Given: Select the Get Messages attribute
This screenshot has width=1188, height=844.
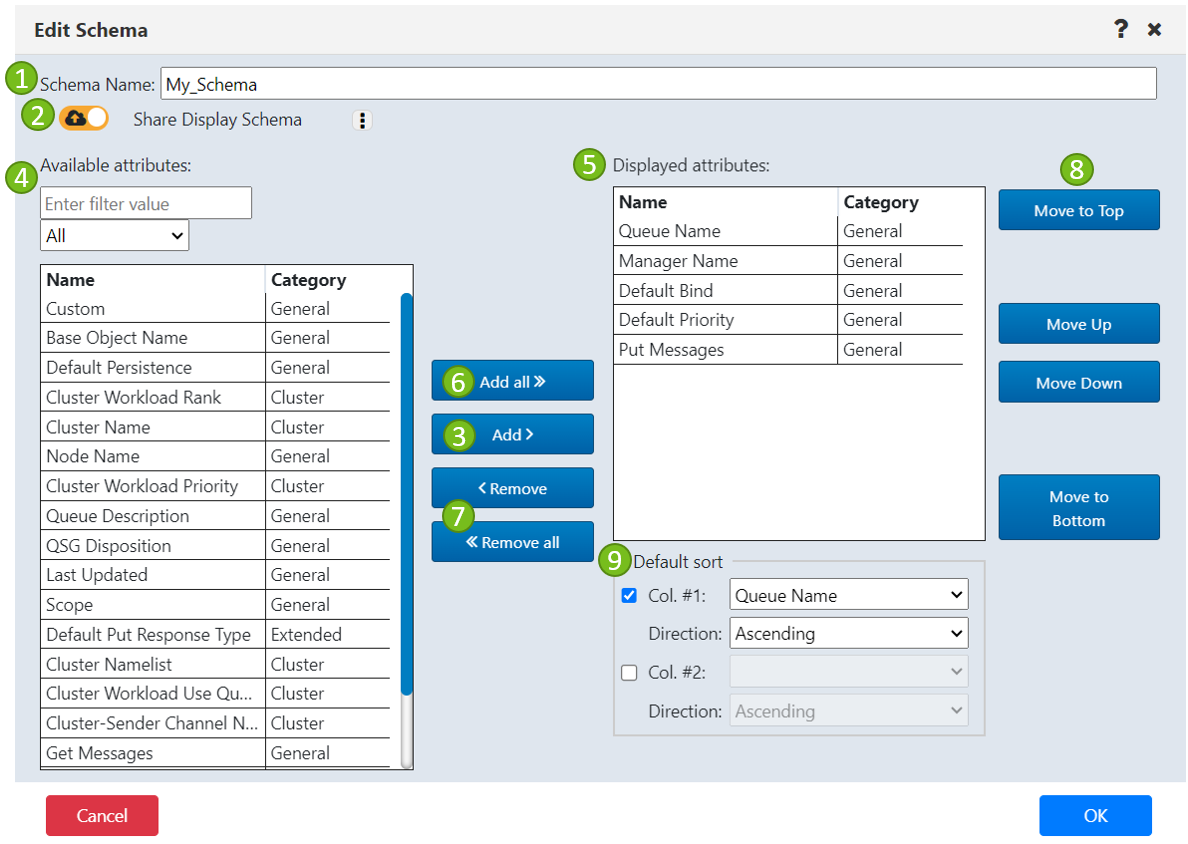Looking at the screenshot, I should 215,752.
